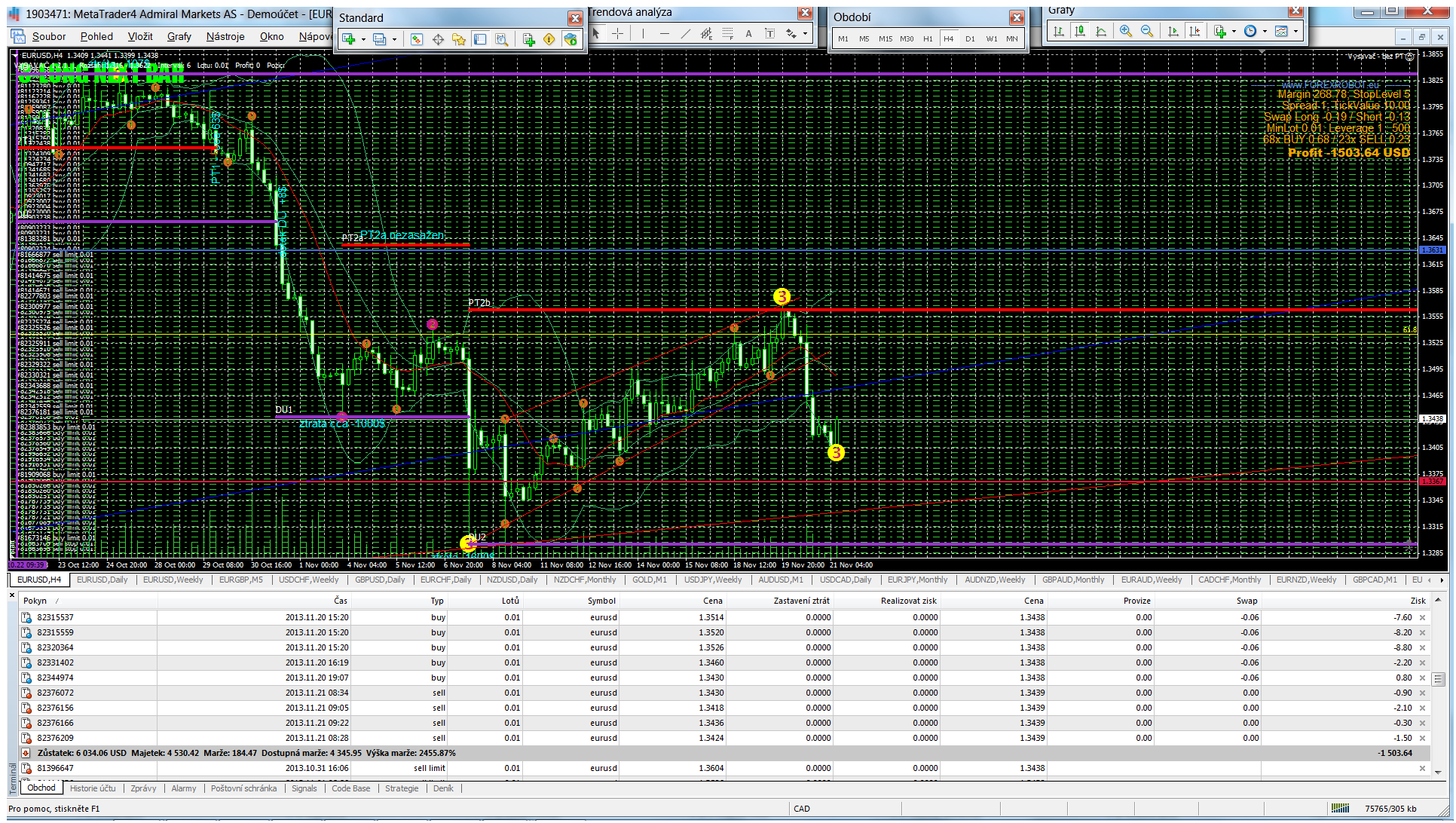The width and height of the screenshot is (1456, 823).
Task: Toggle the Terminal window icon
Action: click(x=480, y=39)
